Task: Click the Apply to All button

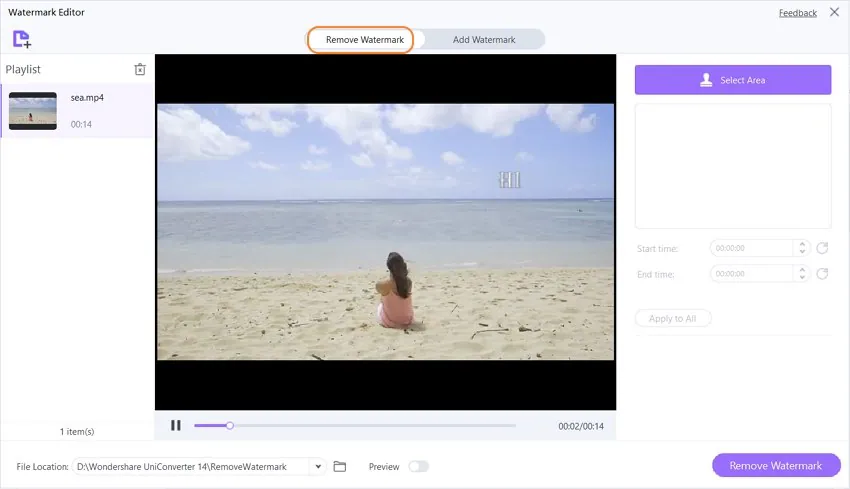Action: pos(673,319)
